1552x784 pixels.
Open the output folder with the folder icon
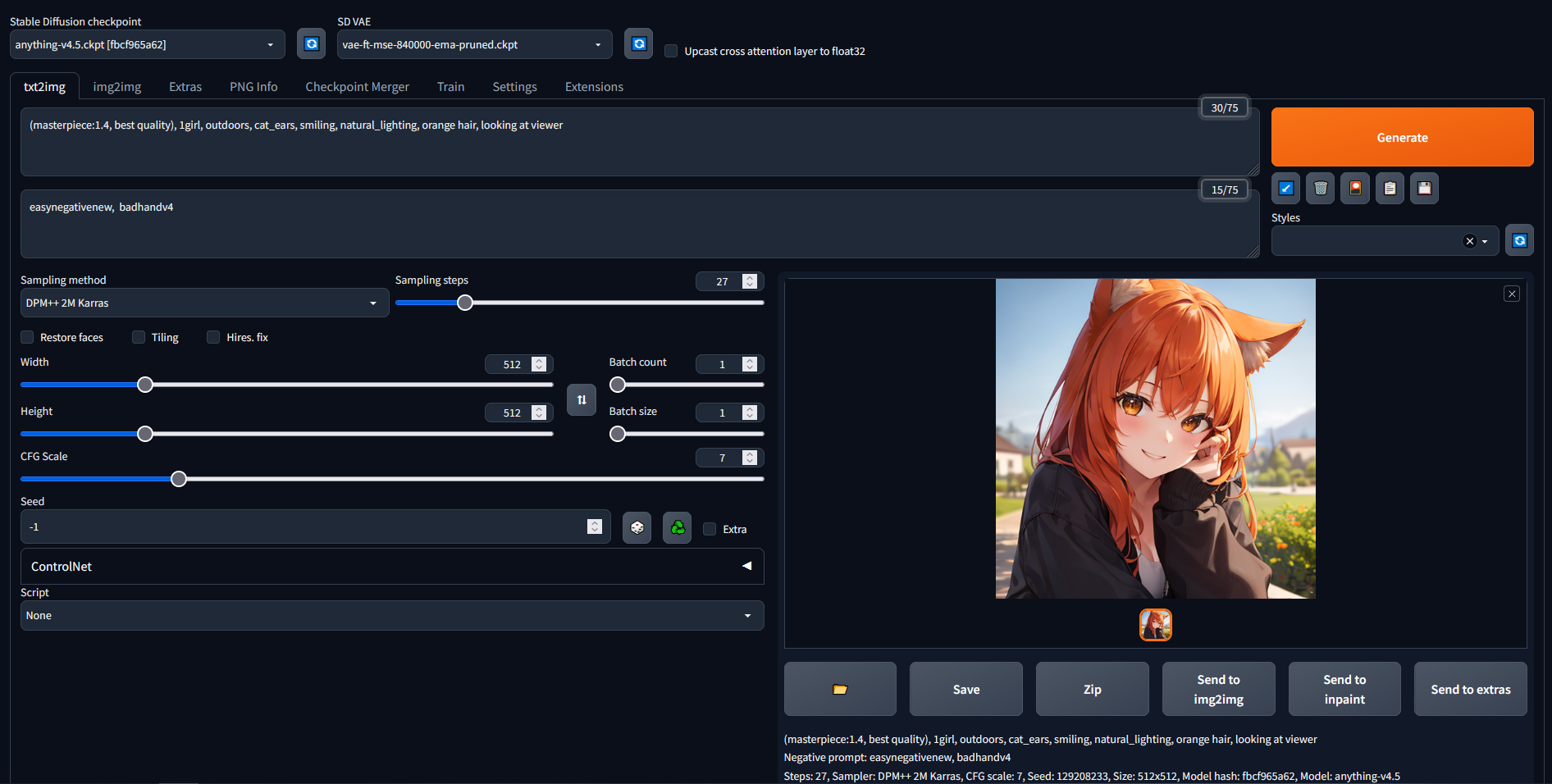pos(840,690)
